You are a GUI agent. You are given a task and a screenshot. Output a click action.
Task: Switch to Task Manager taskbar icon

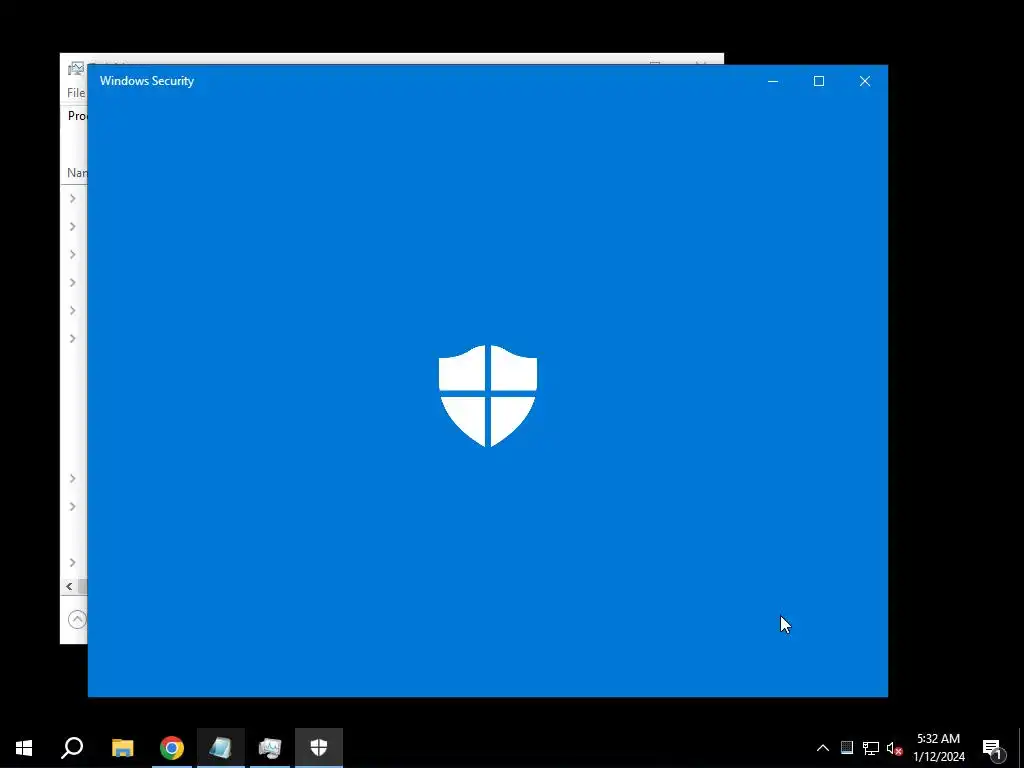270,748
